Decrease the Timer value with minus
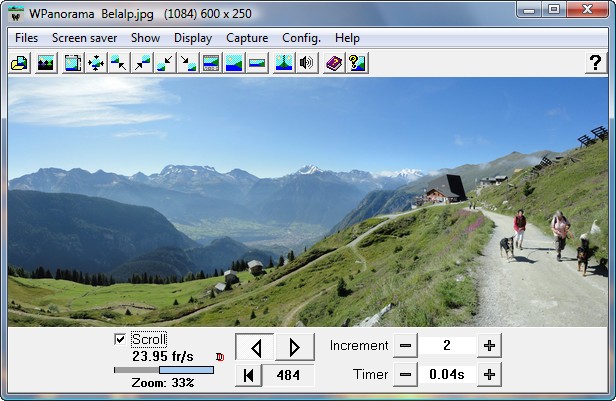Screen dimensions: 616x401 [405, 374]
